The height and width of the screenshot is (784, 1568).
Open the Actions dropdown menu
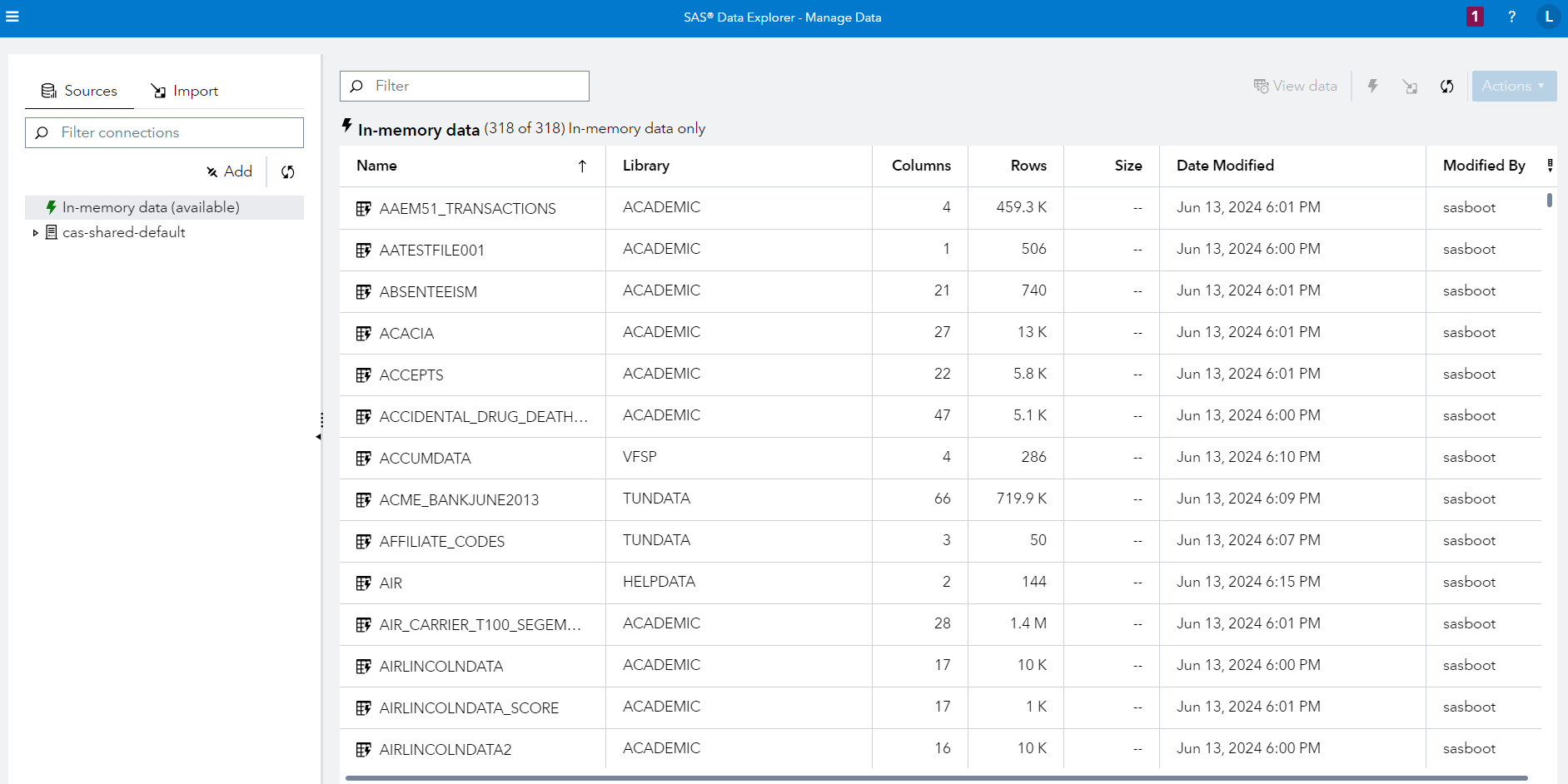[x=1513, y=87]
